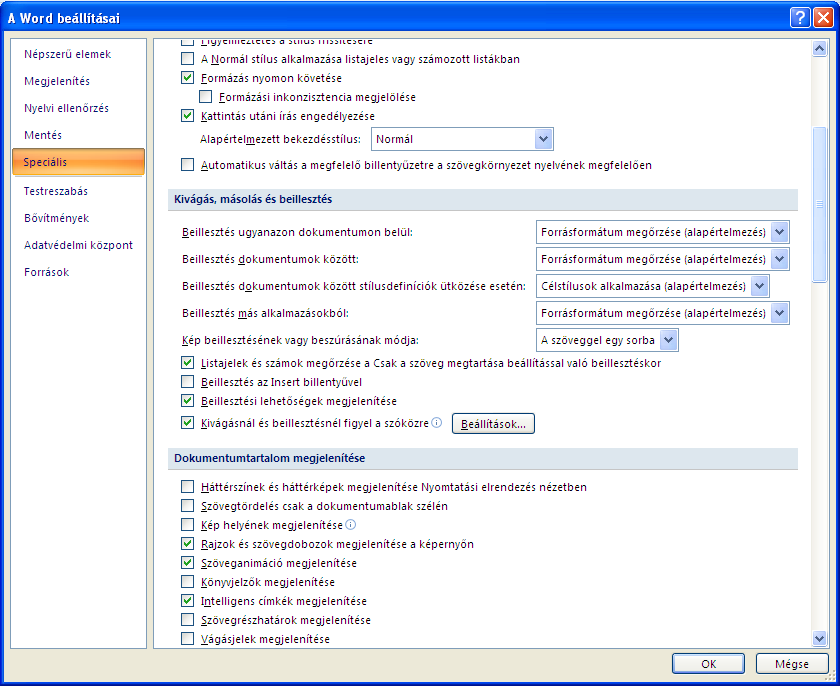Select Bővítmények category

coord(78,218)
